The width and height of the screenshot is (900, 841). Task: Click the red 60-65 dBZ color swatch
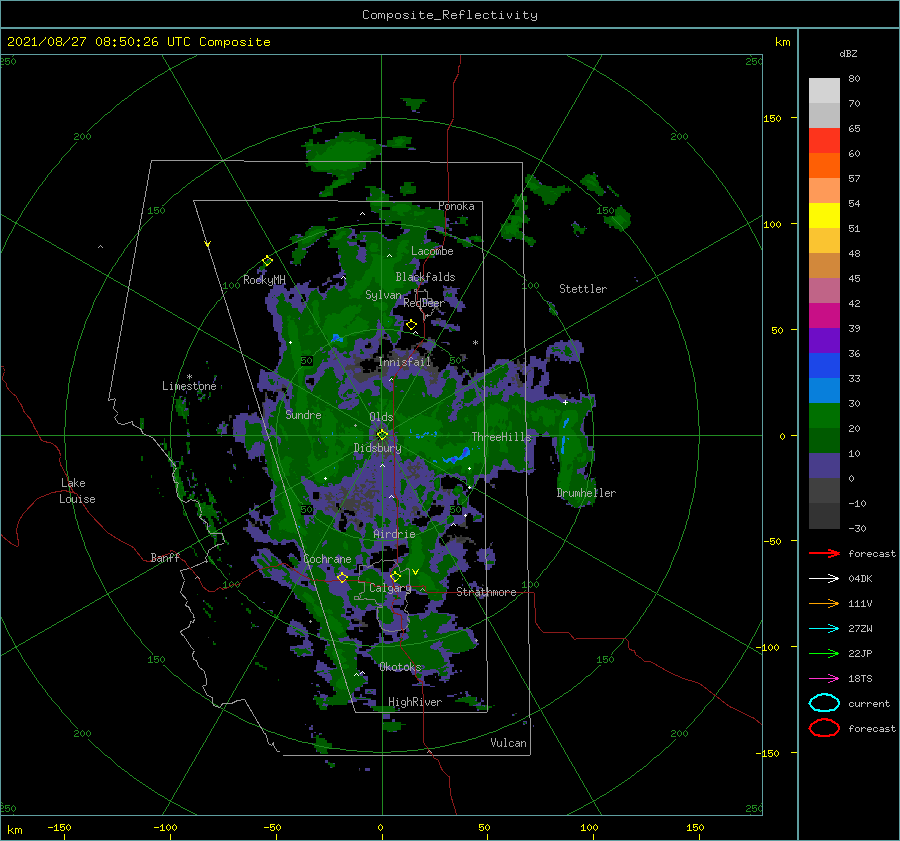(x=824, y=141)
